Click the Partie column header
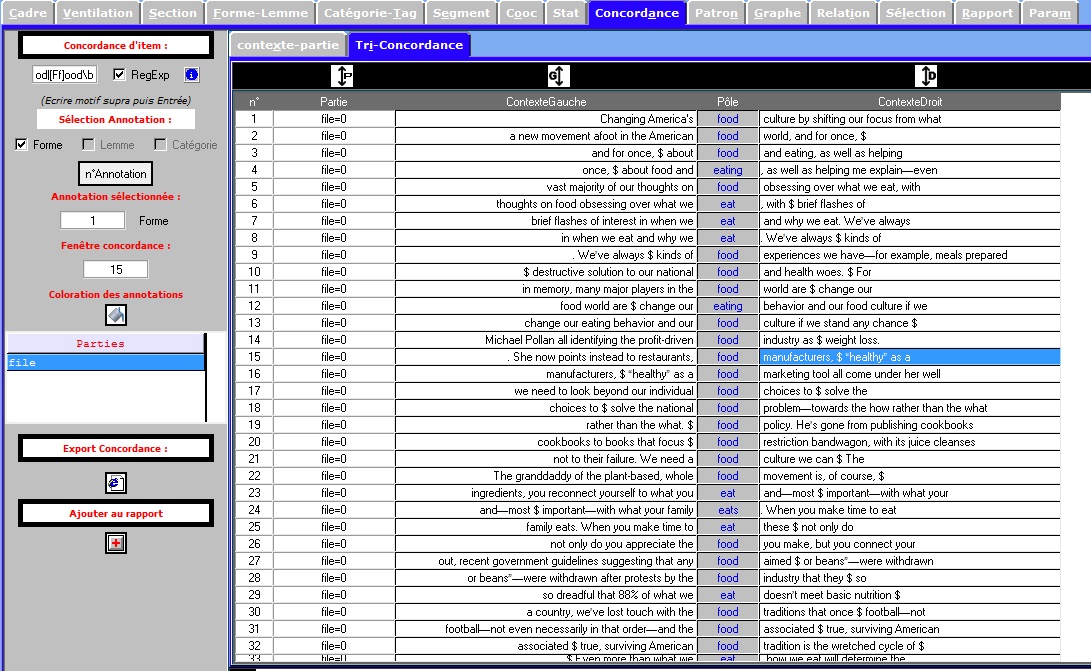The width and height of the screenshot is (1091, 671). (333, 102)
